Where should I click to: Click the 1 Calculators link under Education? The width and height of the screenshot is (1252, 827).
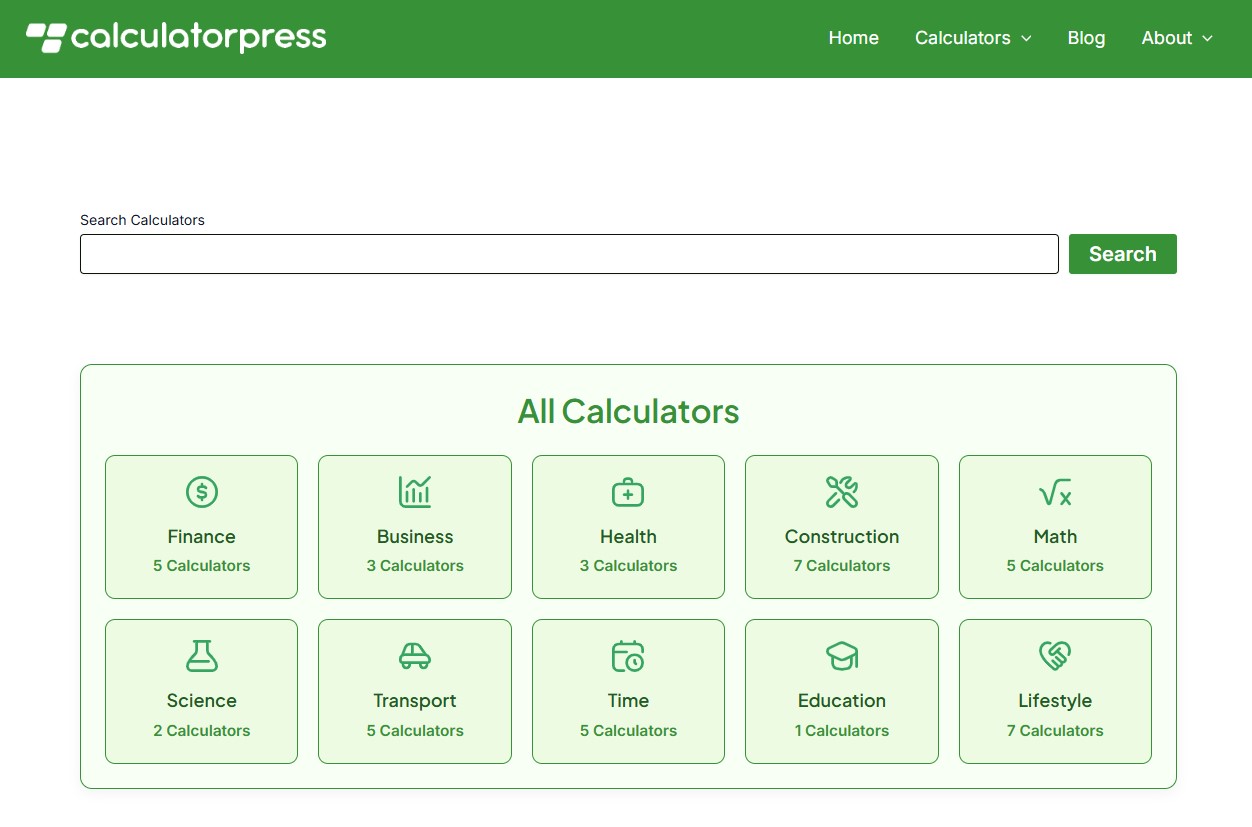pos(842,731)
